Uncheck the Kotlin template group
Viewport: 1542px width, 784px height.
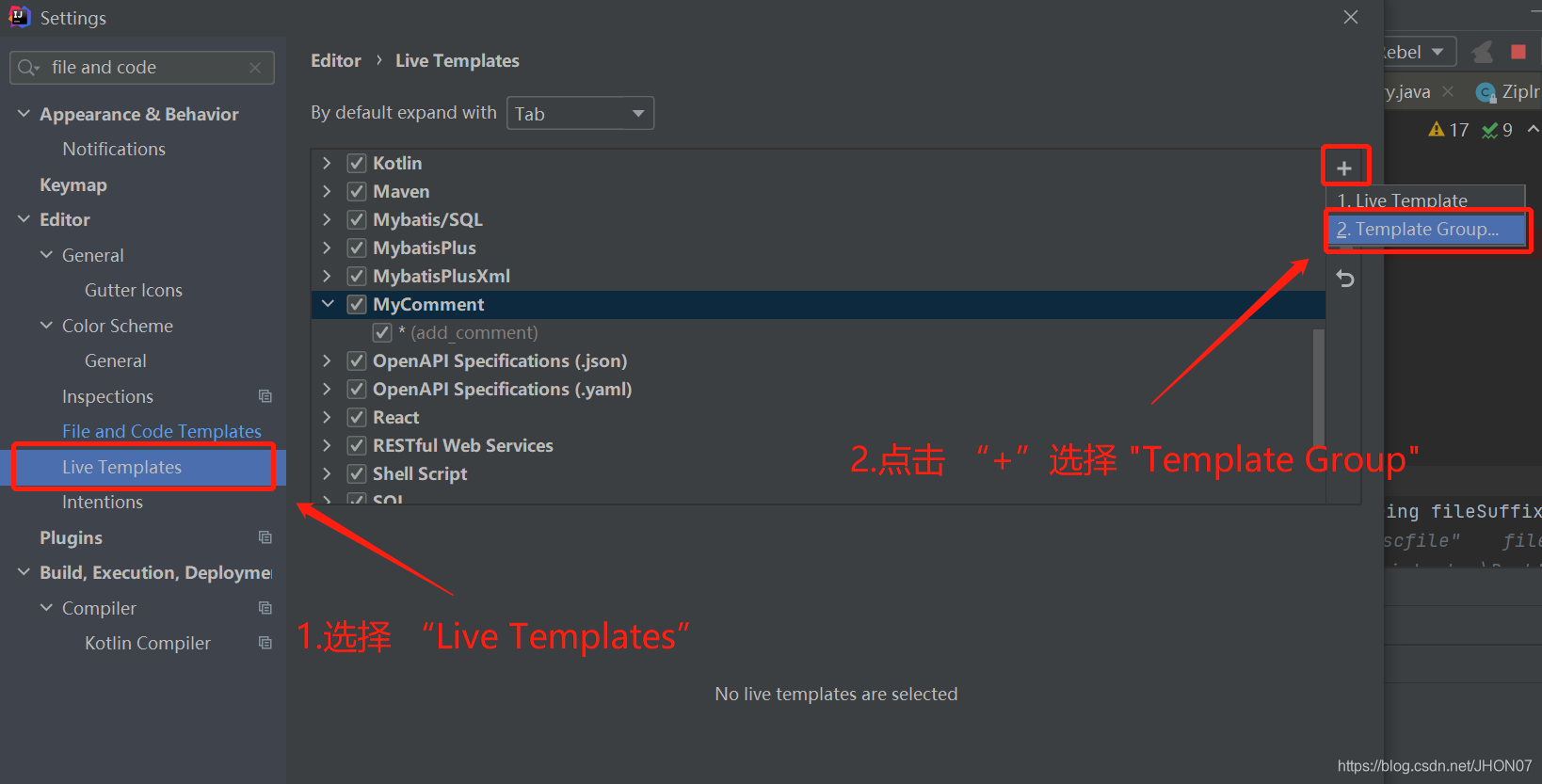[357, 163]
